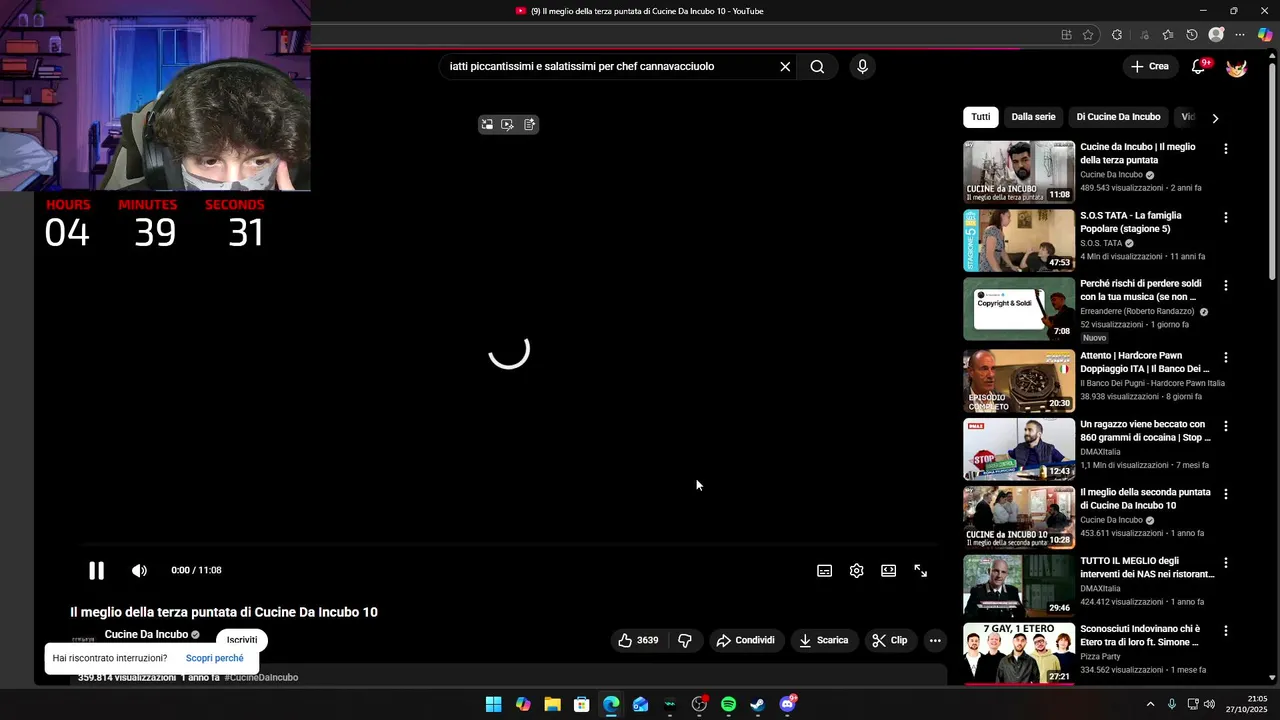The width and height of the screenshot is (1280, 720).
Task: Open options for interventi dei NAS video
Action: (x=1226, y=563)
